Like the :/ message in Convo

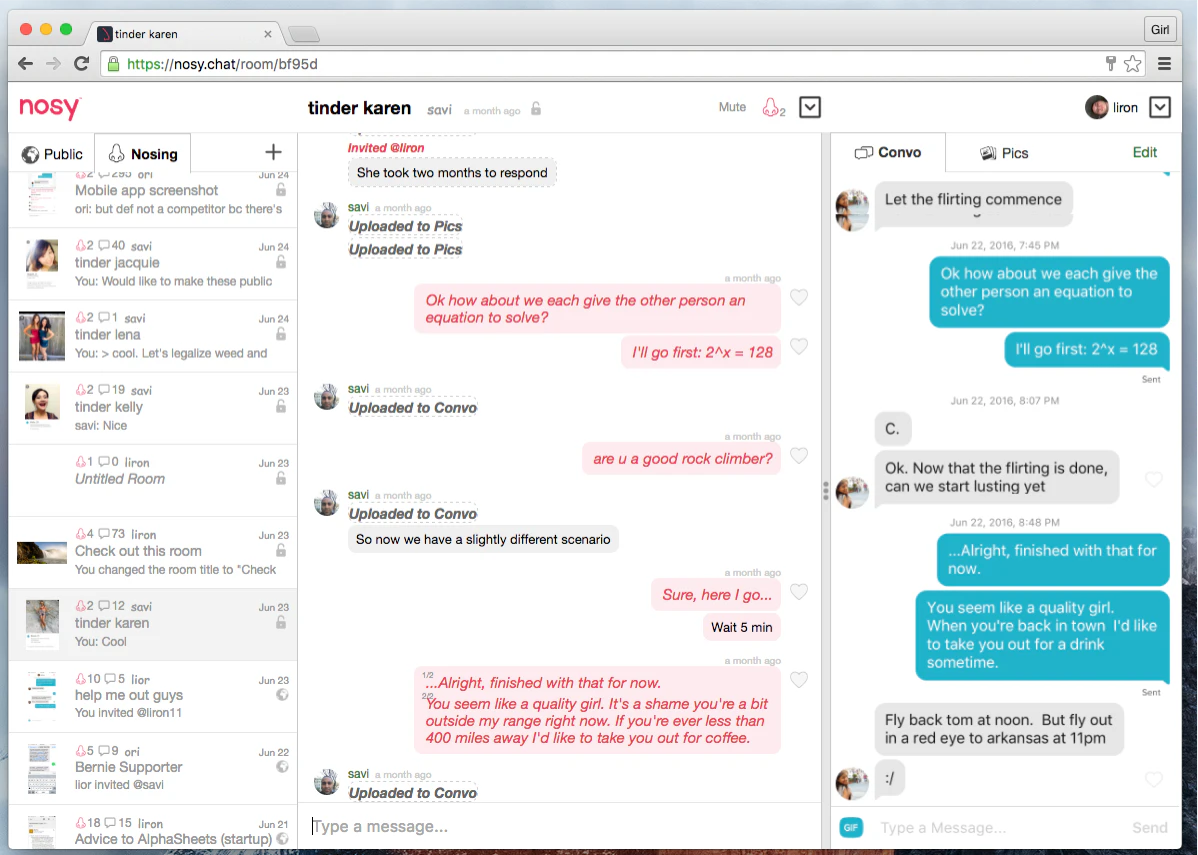coord(1154,779)
